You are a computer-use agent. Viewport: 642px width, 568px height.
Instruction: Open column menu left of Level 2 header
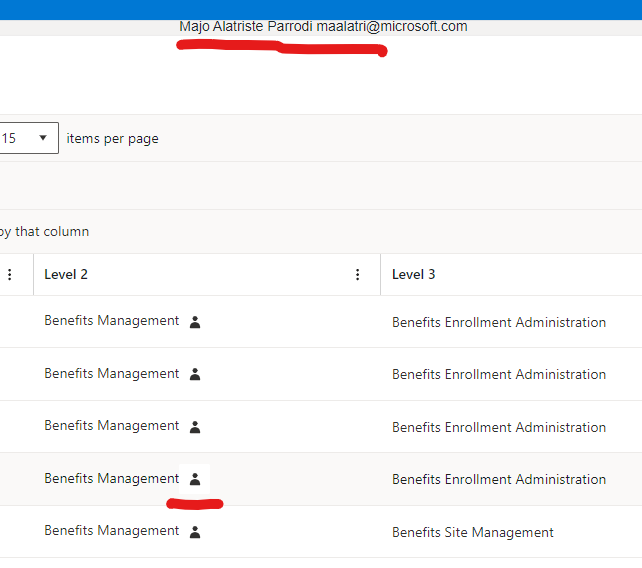coord(10,275)
